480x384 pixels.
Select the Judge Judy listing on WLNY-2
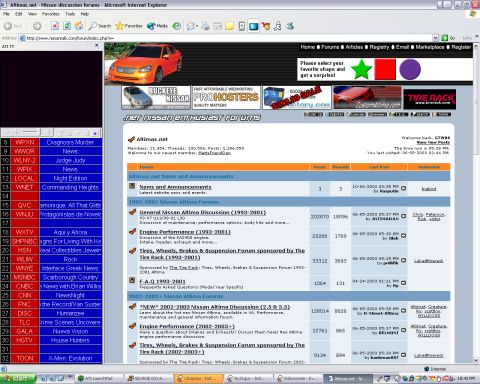click(70, 160)
